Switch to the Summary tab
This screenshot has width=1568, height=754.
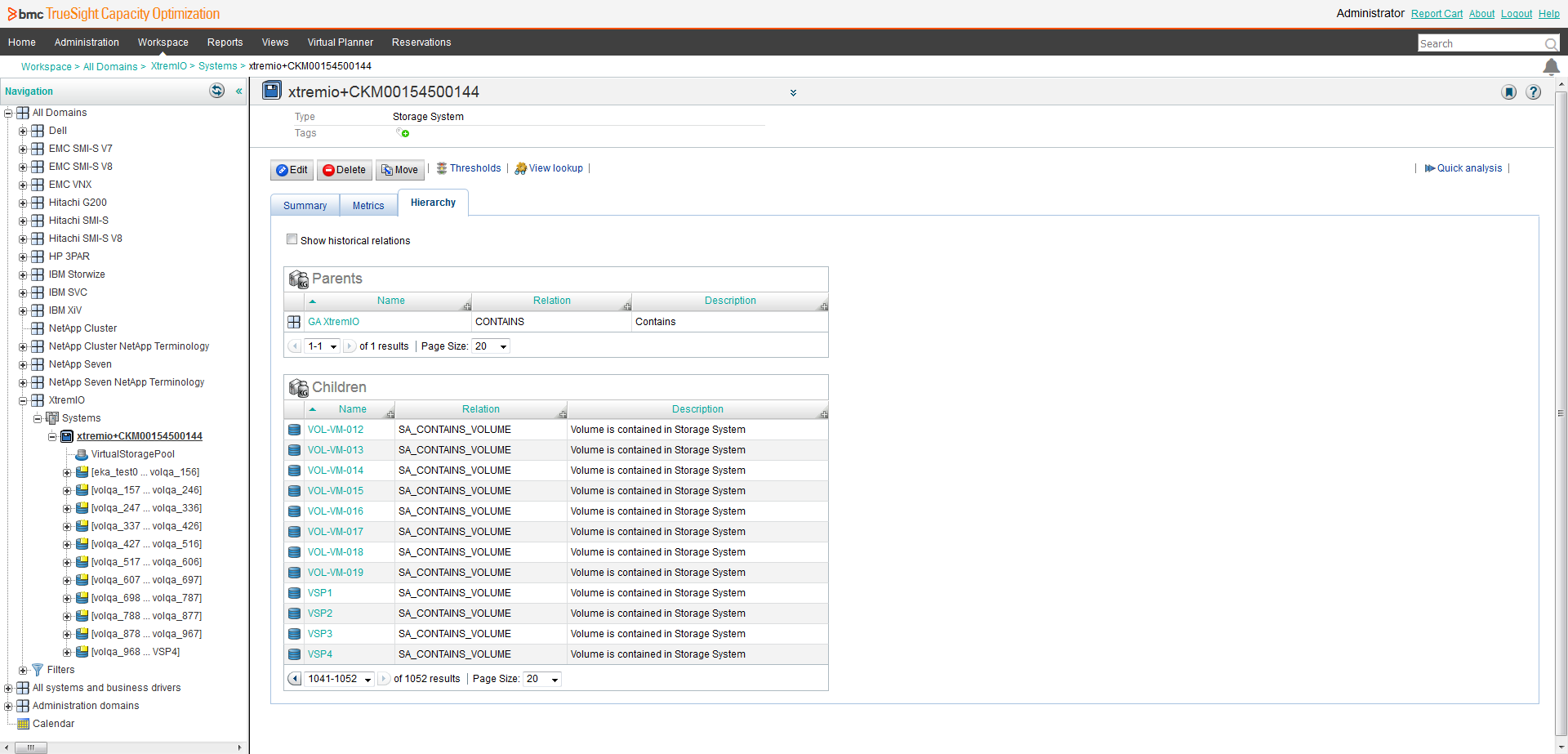pyautogui.click(x=305, y=206)
